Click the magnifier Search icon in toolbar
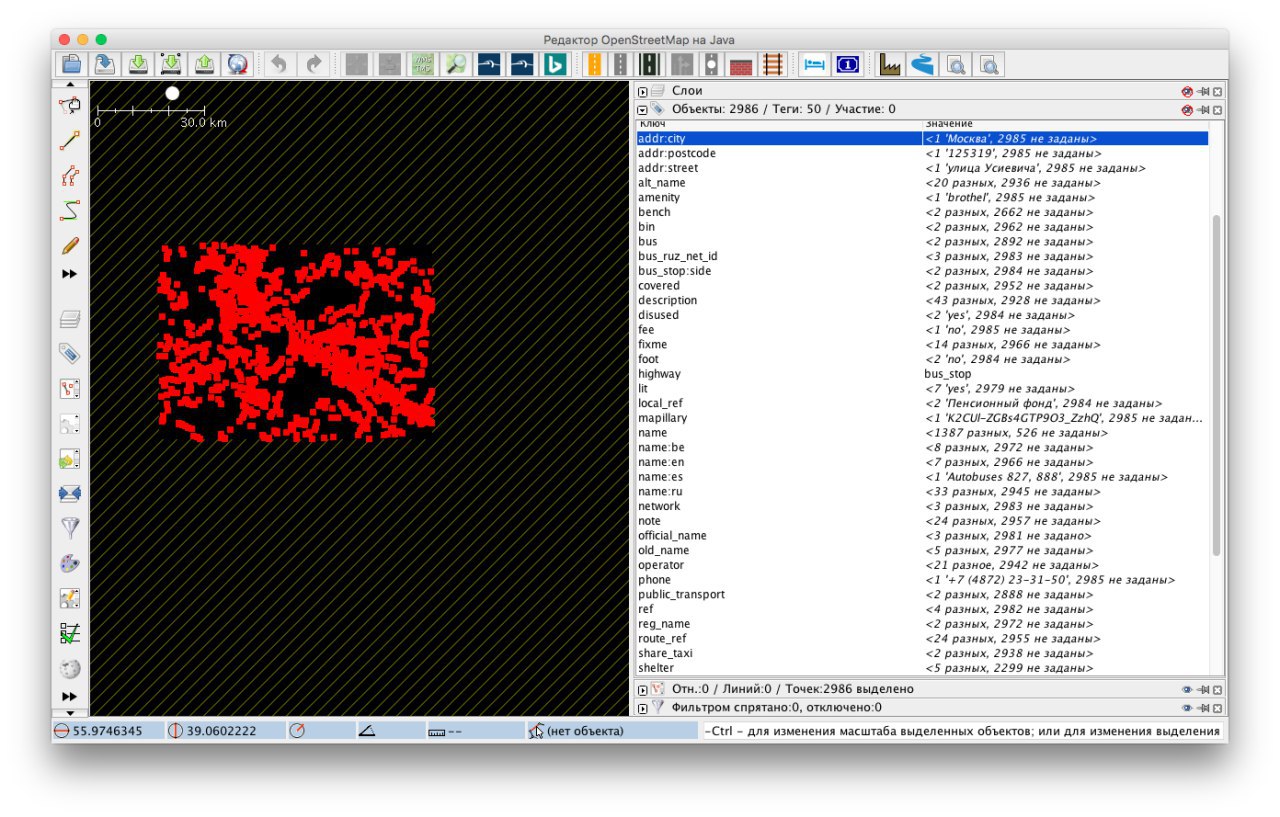 coord(456,64)
